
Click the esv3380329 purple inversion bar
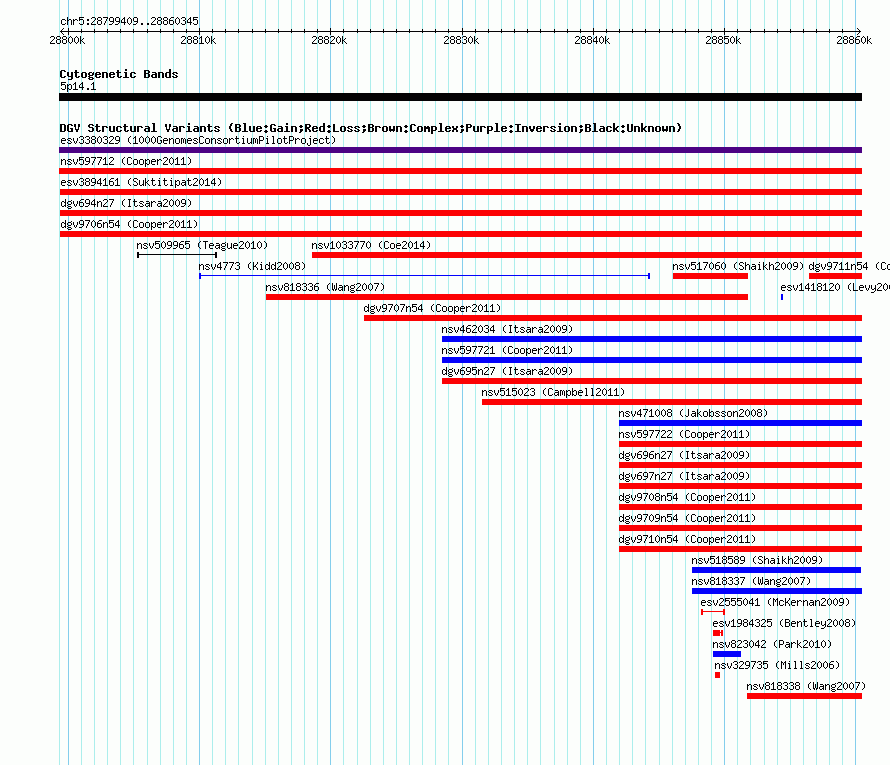coord(460,150)
